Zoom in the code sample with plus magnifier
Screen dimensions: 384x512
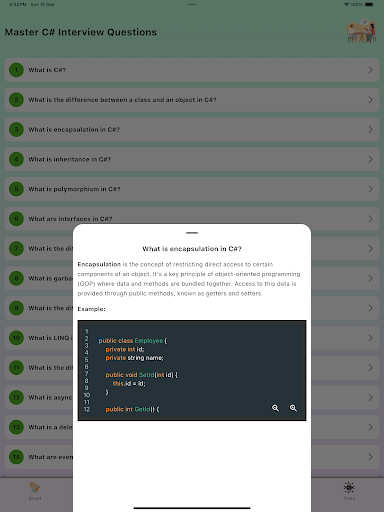pyautogui.click(x=293, y=408)
